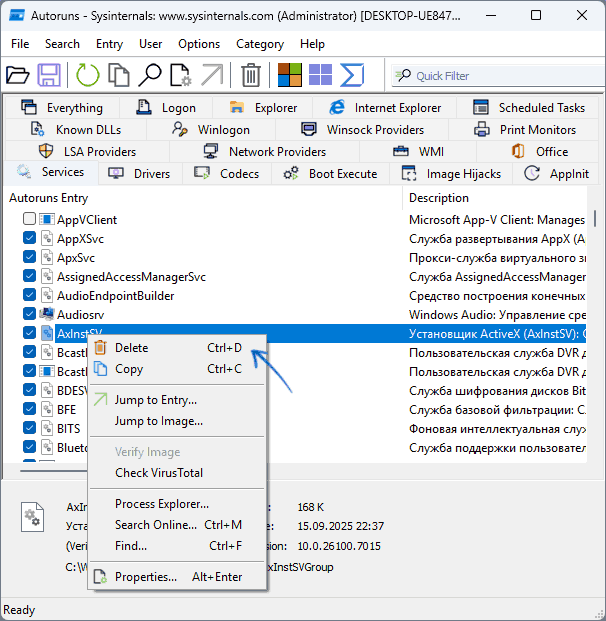Click the sigma VirusTotal toolbar icon
Screen dimensions: 606x621
(x=352, y=75)
